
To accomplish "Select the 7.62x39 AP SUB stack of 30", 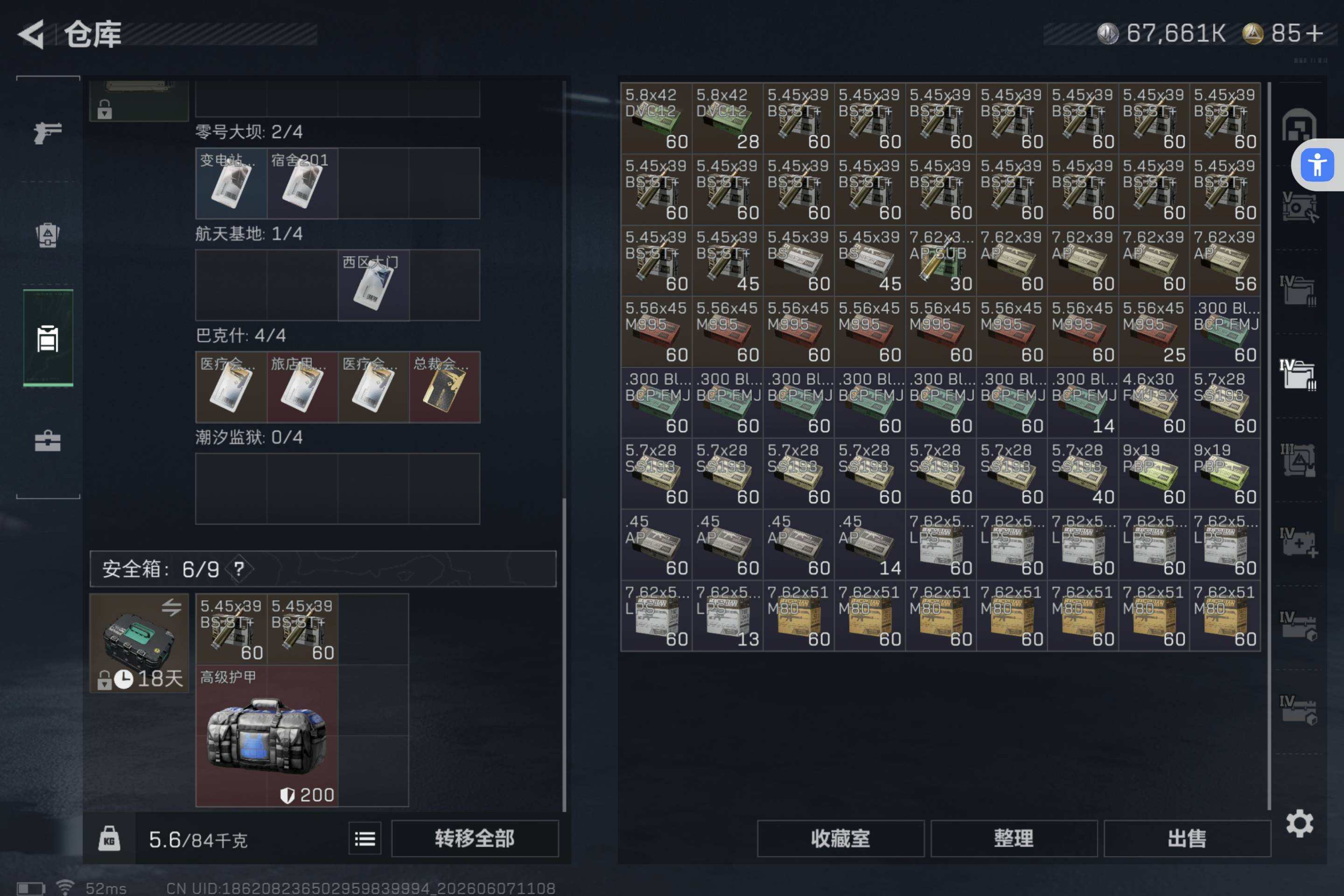I will coord(941,260).
